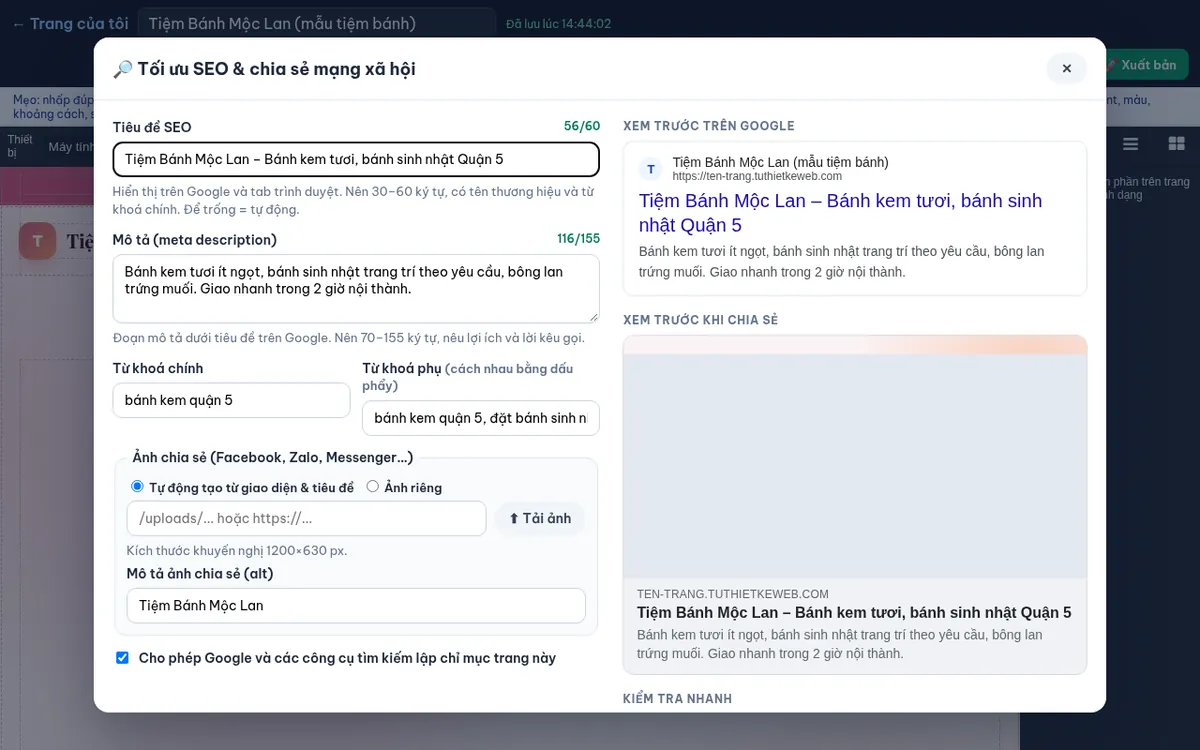The height and width of the screenshot is (750, 1200).
Task: Click the hamburger list icon in editor toolbar
Action: [x=1131, y=144]
